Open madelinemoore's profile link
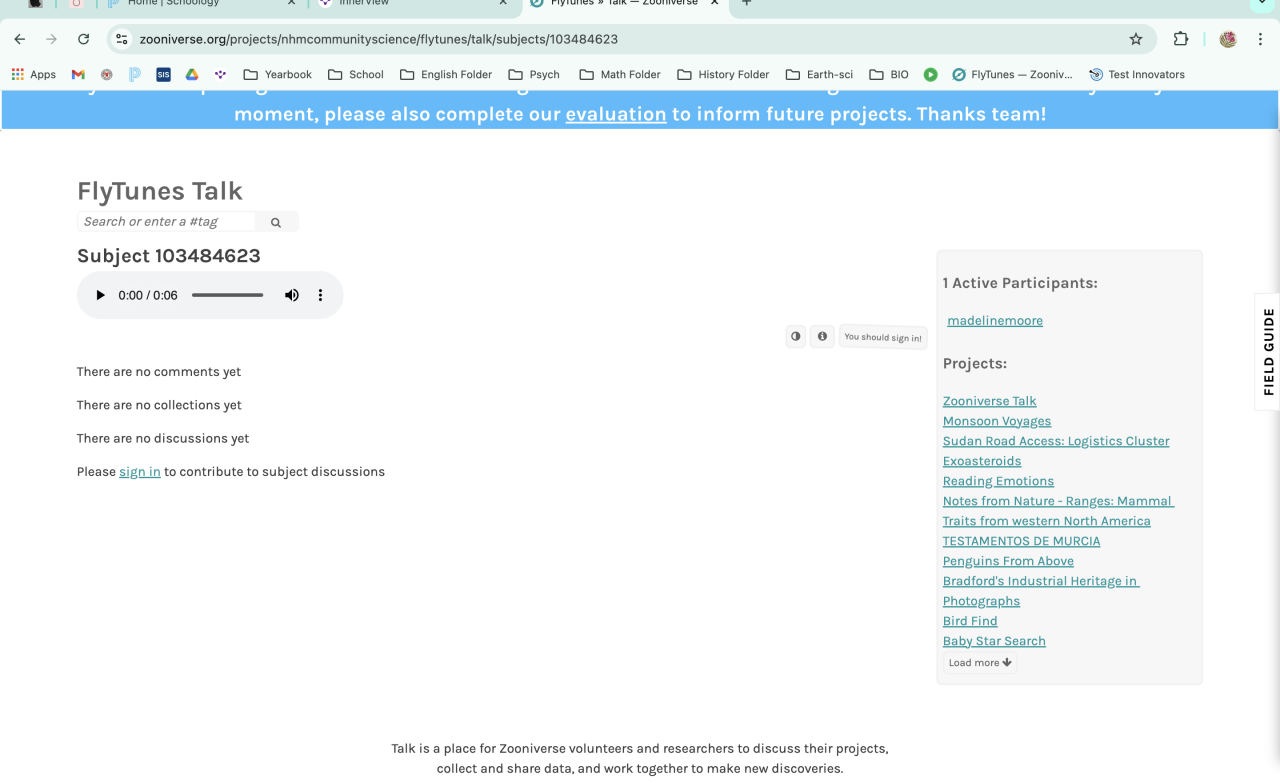 995,321
